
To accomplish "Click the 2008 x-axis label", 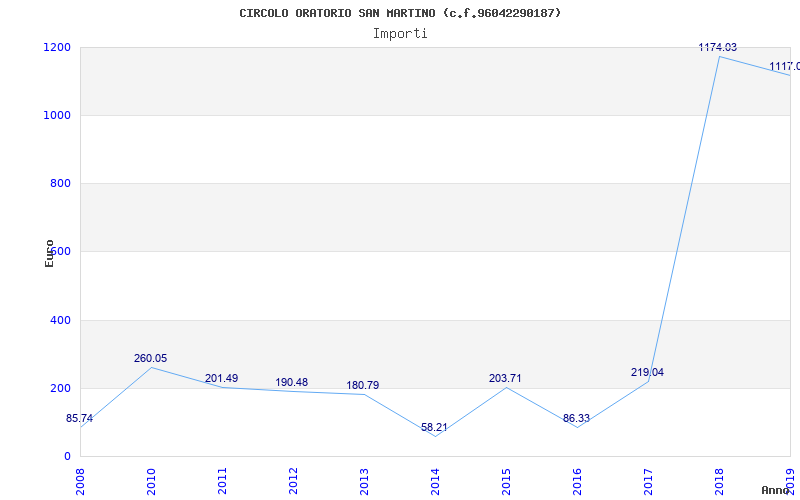I will 81,481.
